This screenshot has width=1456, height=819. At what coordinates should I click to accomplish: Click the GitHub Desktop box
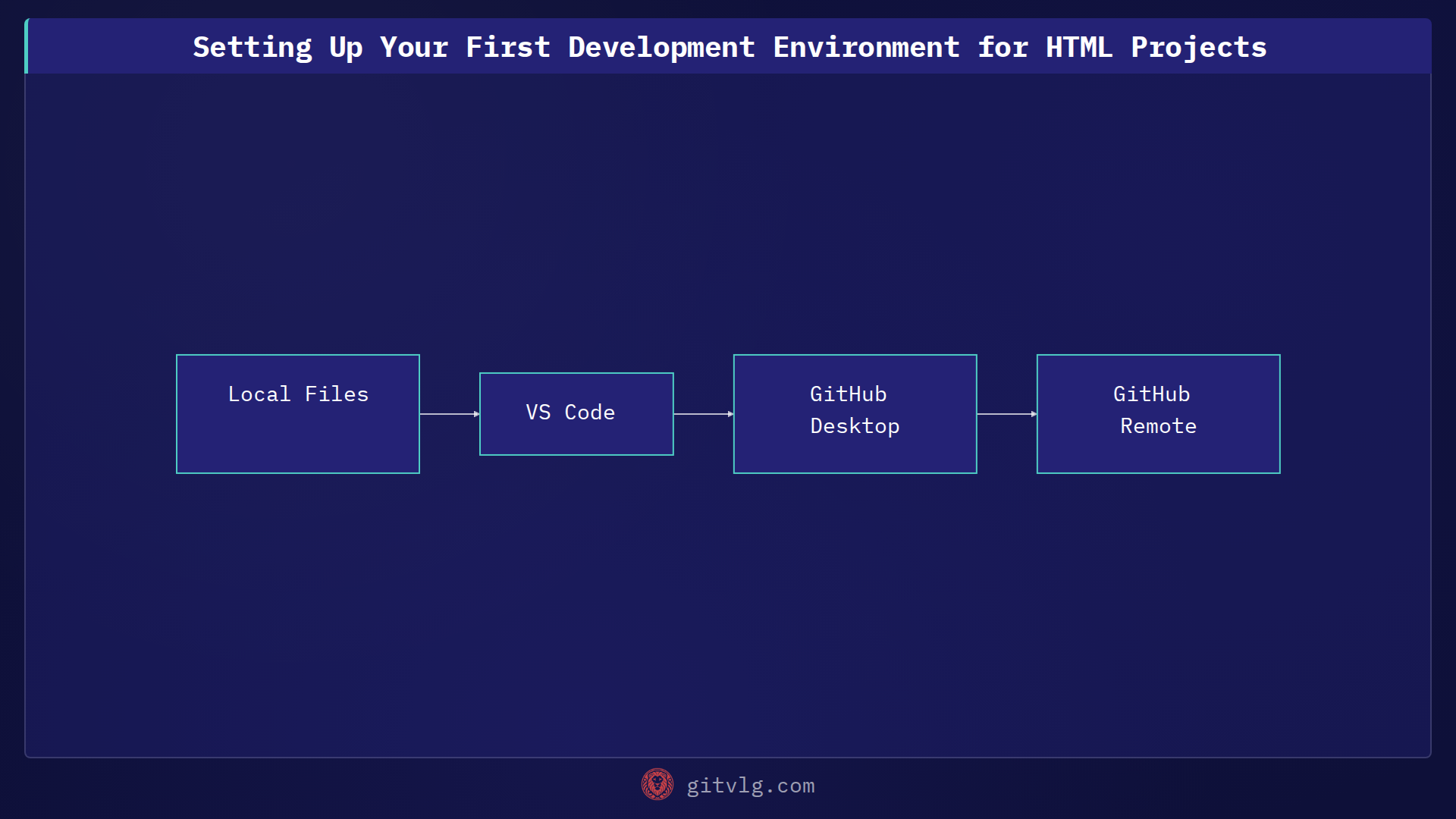click(855, 414)
